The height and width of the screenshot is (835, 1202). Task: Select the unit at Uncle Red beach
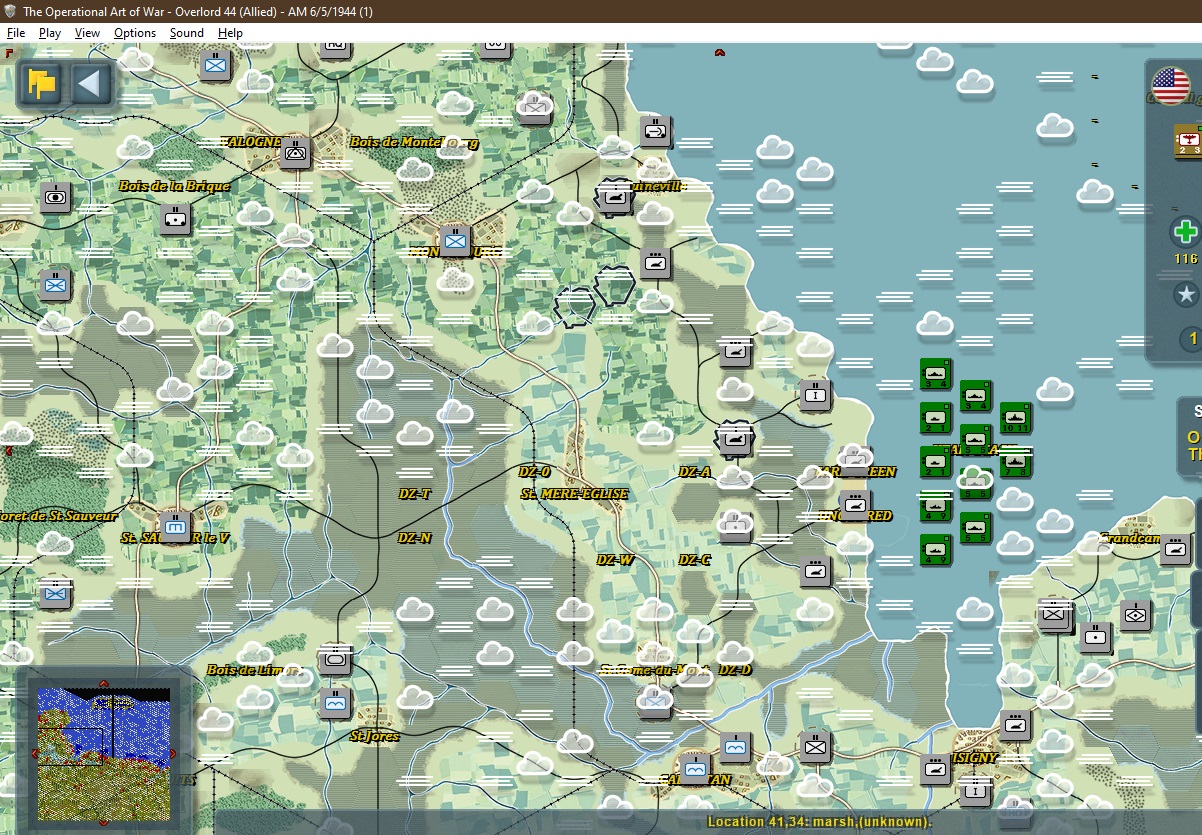click(855, 504)
